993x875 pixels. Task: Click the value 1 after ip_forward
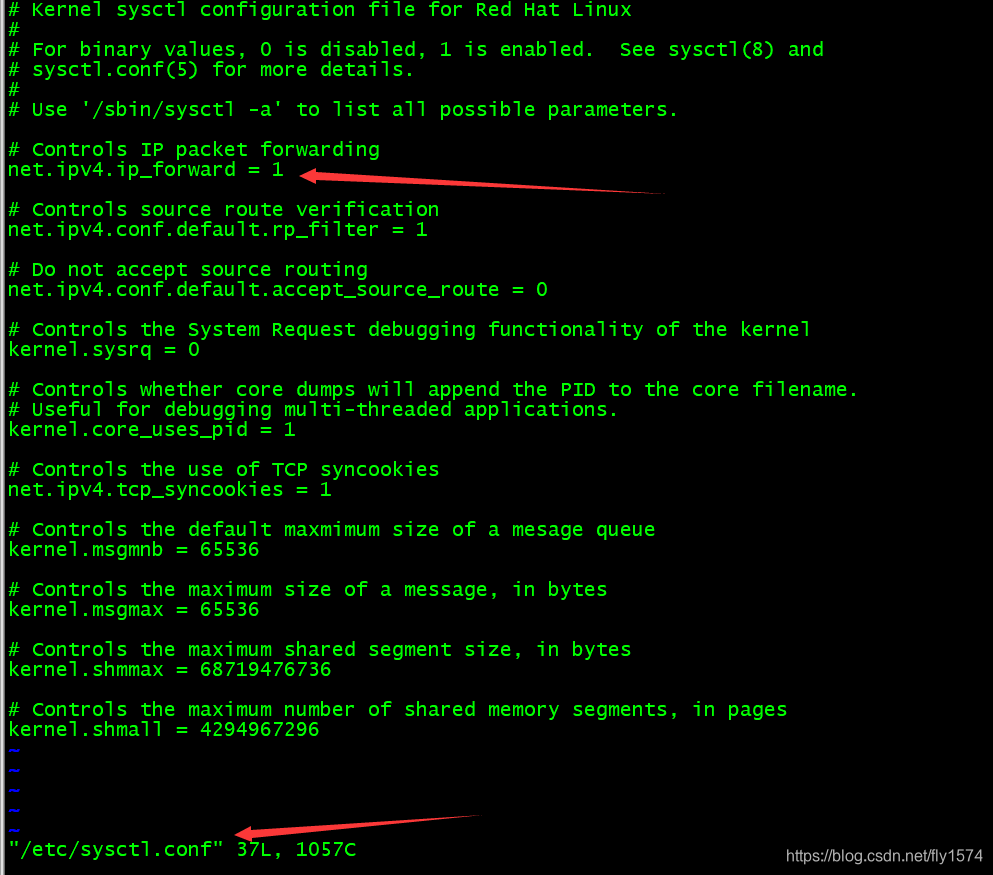tap(277, 169)
